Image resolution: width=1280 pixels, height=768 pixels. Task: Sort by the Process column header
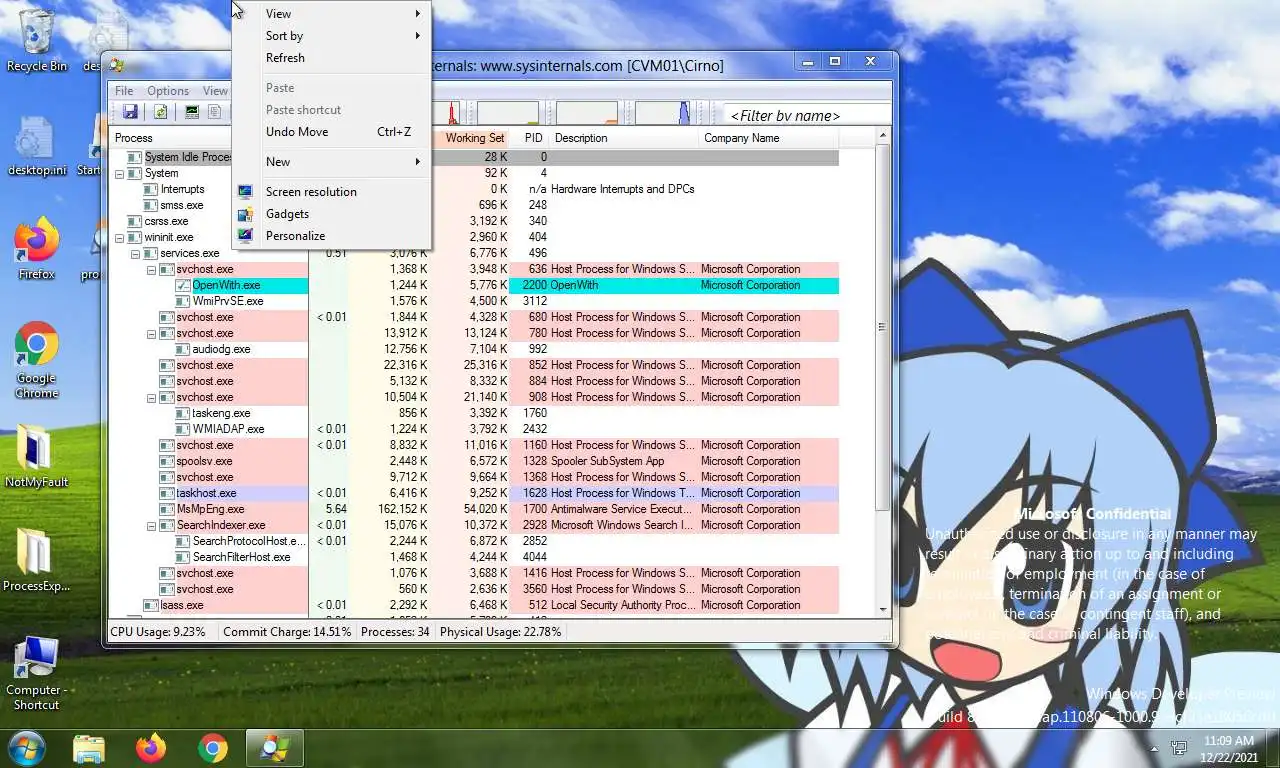pyautogui.click(x=170, y=138)
